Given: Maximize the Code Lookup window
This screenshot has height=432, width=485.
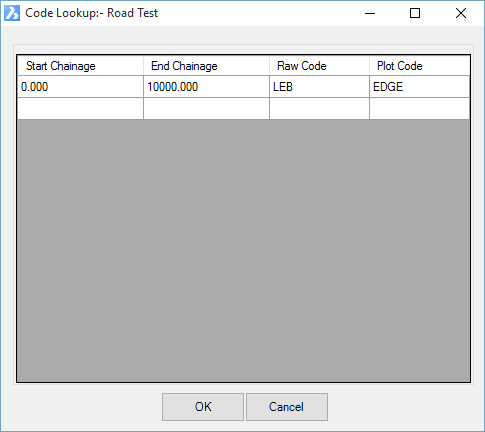Looking at the screenshot, I should pyautogui.click(x=415, y=13).
